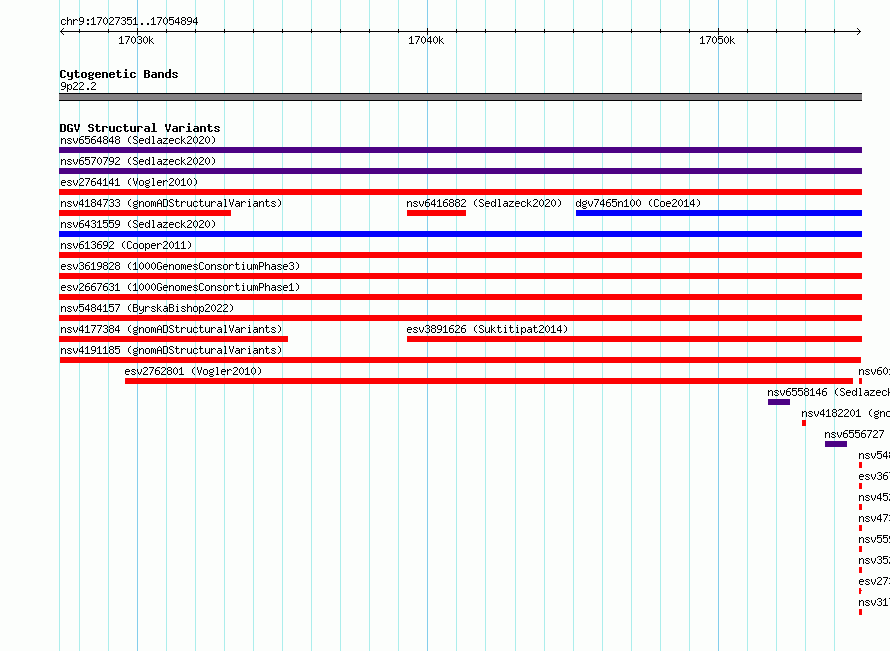Select the red bar for esv2764141 (Vogler2010)
The image size is (890, 651).
click(460, 192)
